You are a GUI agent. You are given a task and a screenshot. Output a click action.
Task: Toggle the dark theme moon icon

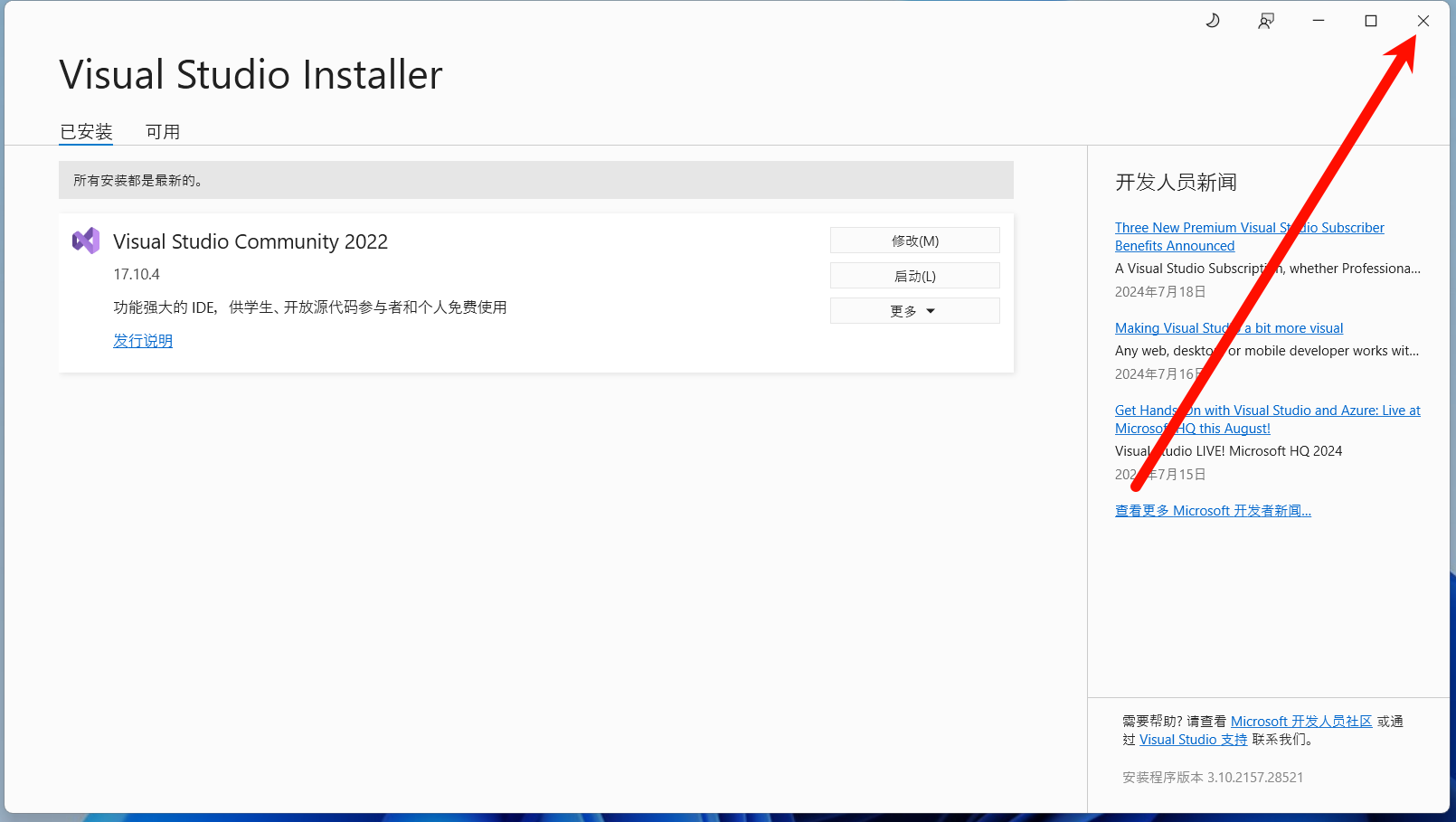[1213, 21]
